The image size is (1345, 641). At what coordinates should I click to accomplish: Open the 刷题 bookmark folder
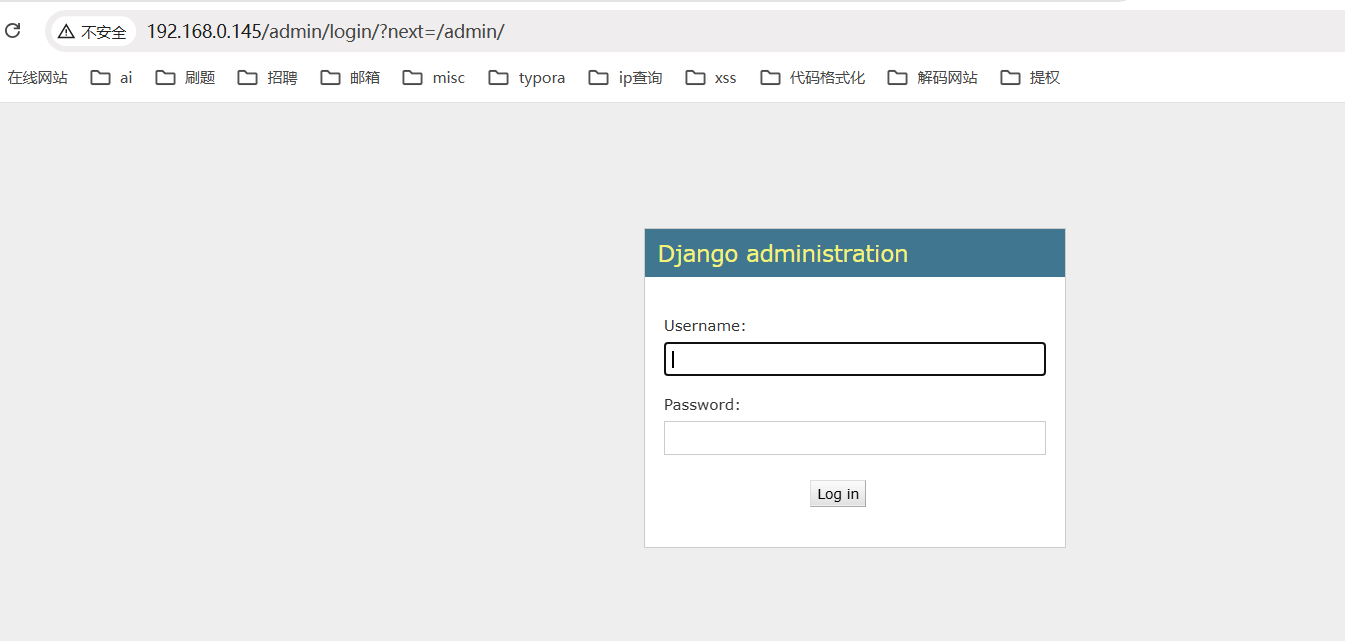tap(185, 78)
